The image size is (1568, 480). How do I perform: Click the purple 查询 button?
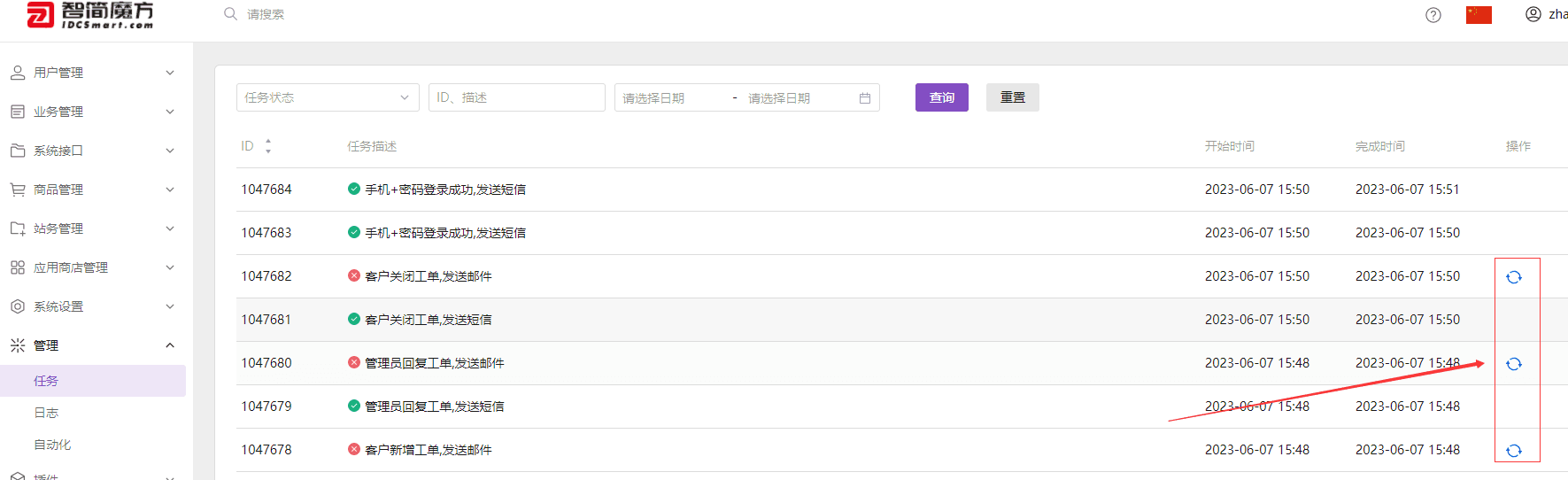(x=942, y=97)
